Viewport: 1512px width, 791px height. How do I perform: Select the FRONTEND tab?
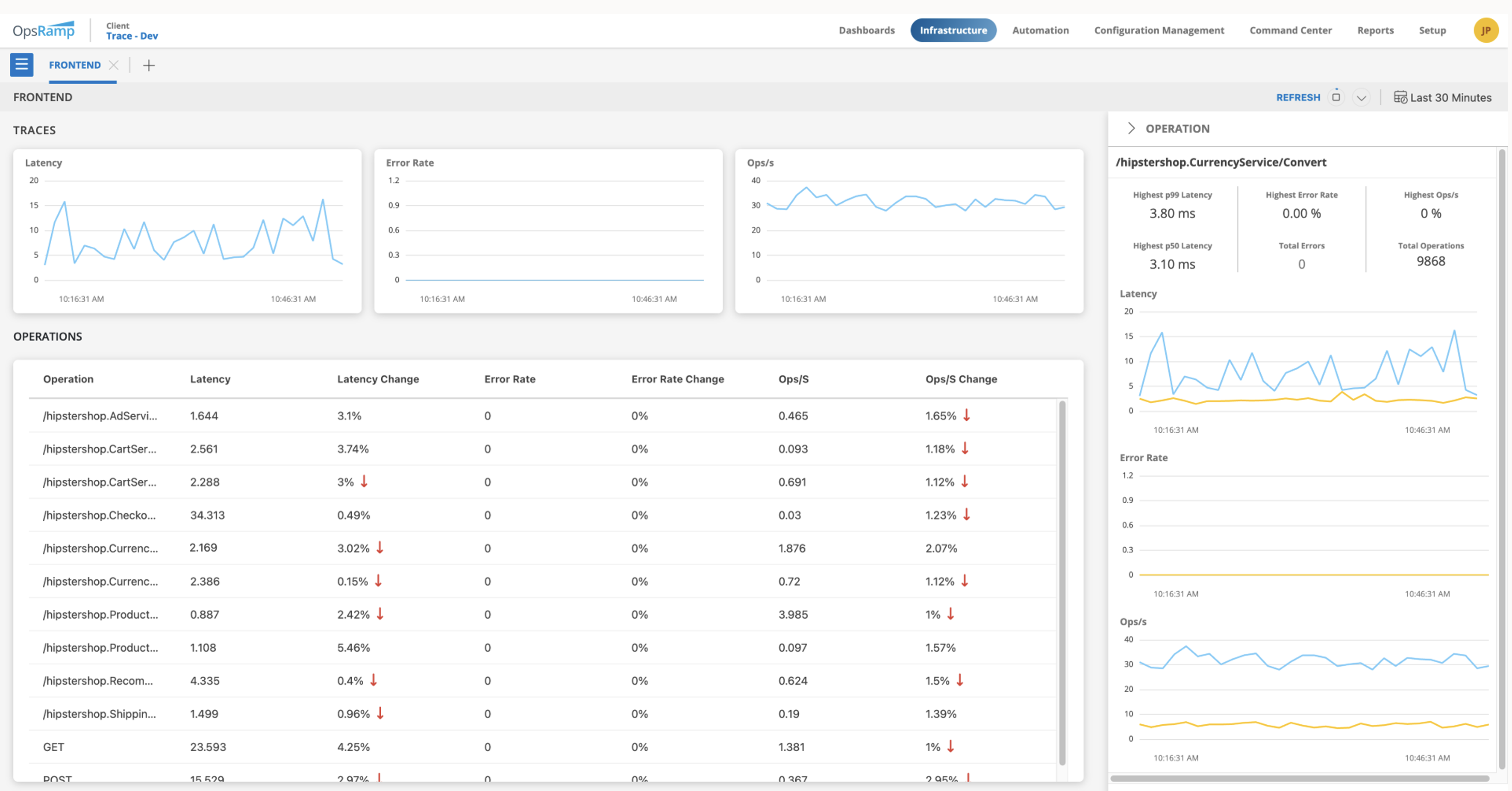74,65
